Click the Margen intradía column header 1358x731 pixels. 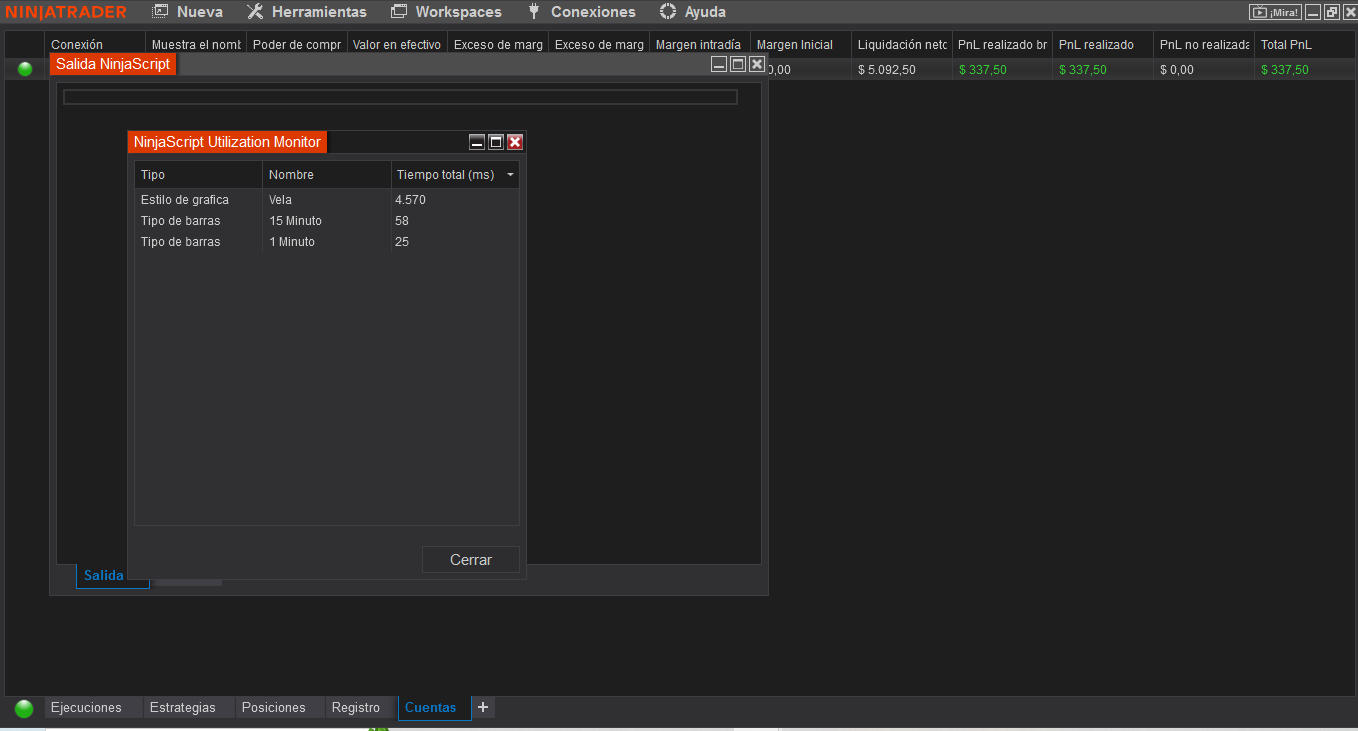pyautogui.click(x=699, y=45)
